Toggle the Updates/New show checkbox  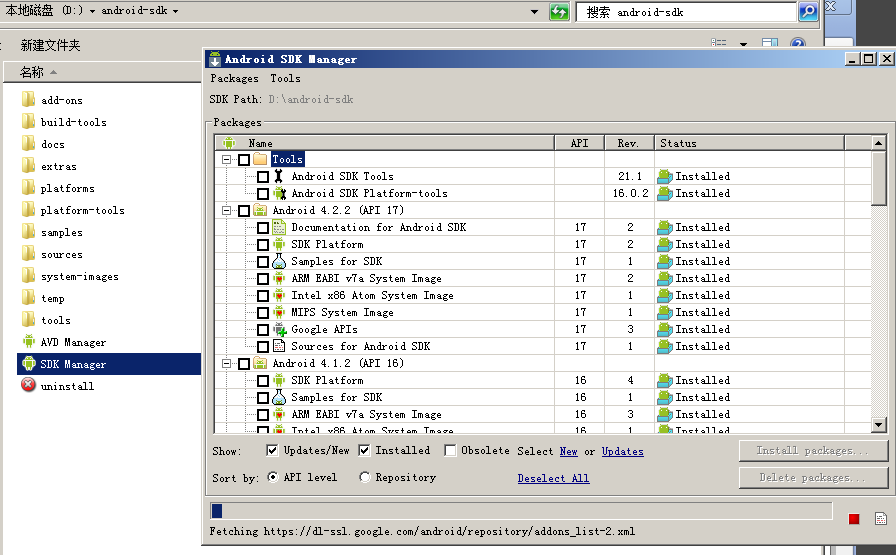tap(272, 450)
